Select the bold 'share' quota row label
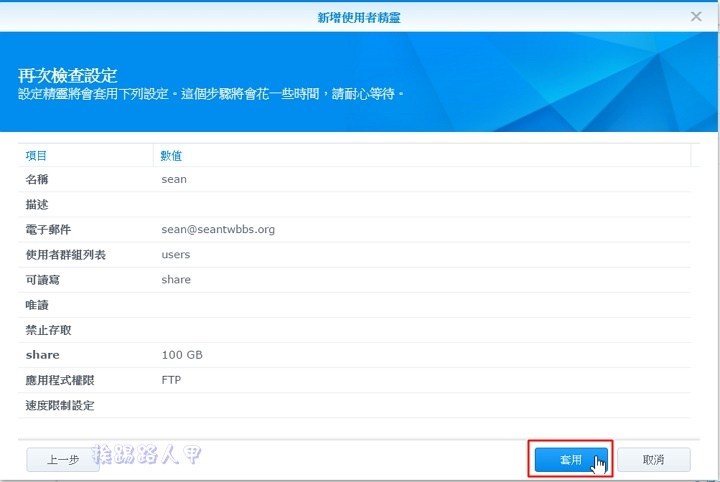Screen dimensions: 720x482 point(43,355)
